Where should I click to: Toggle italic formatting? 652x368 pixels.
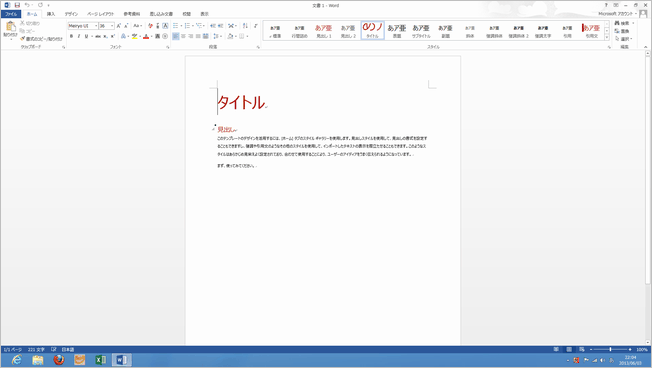pyautogui.click(x=79, y=37)
